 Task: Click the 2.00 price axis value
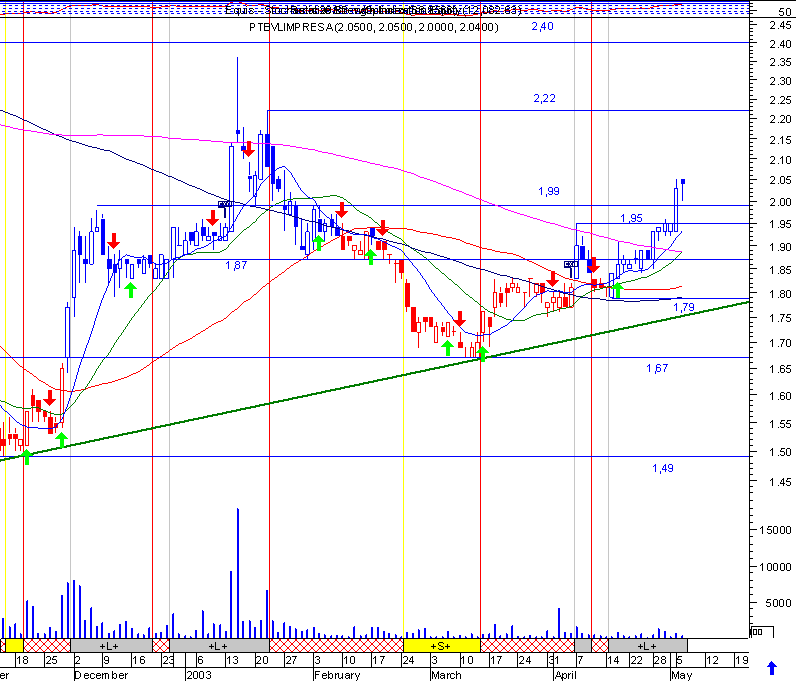tap(780, 202)
